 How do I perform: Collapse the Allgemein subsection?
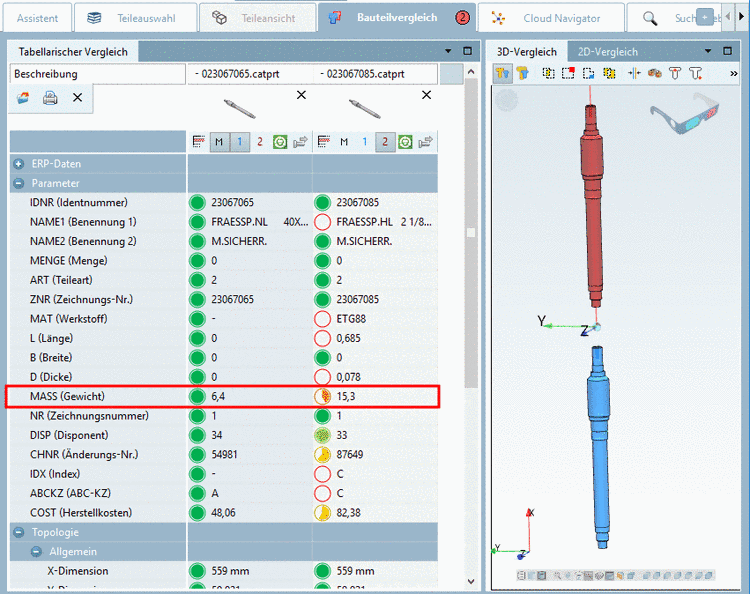(36, 552)
